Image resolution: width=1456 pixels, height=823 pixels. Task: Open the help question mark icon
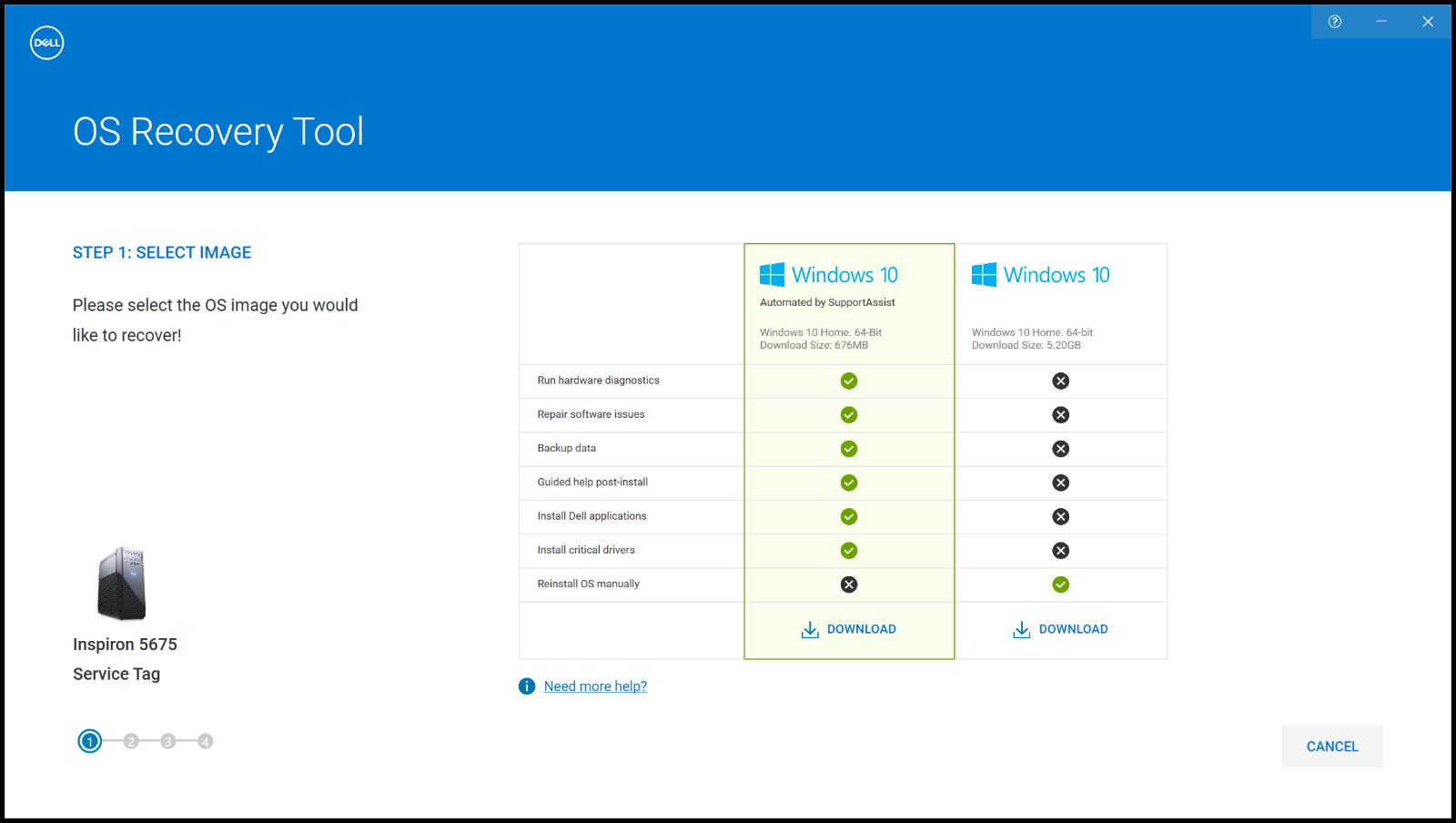(1336, 21)
